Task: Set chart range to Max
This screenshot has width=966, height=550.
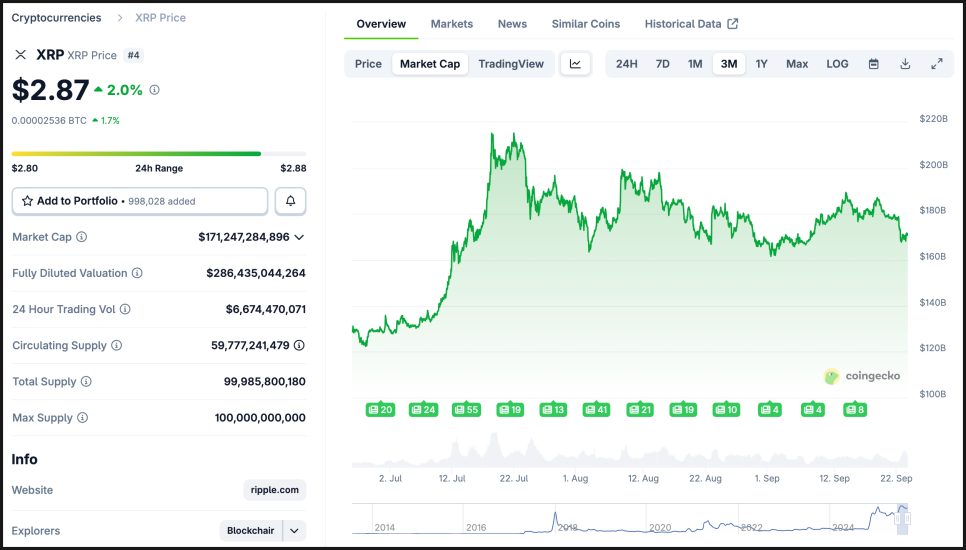Action: click(x=797, y=63)
